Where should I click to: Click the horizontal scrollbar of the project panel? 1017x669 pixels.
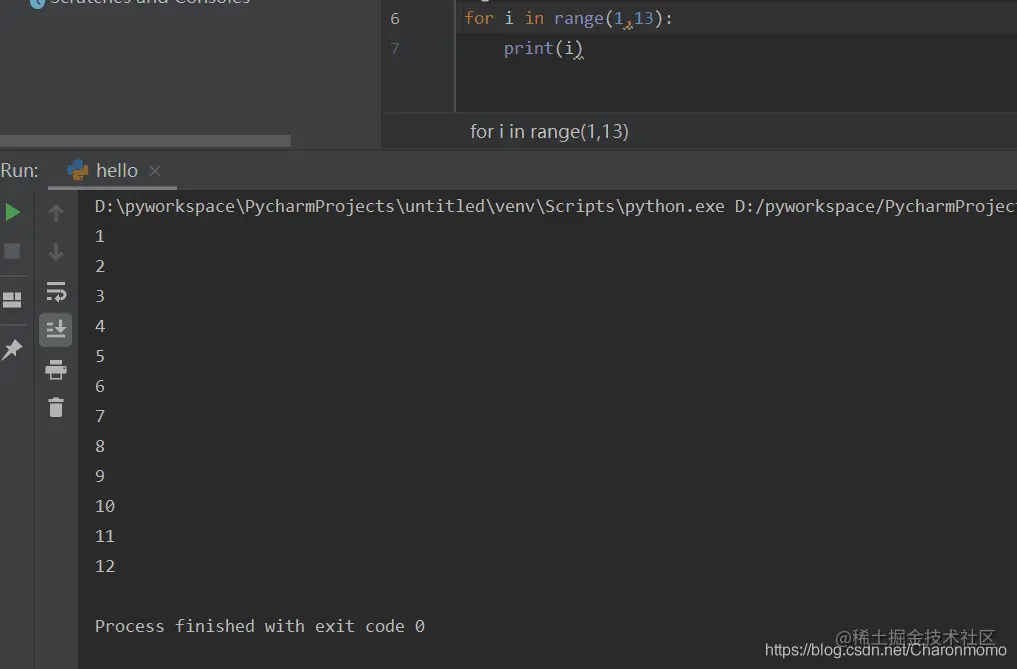[145, 141]
